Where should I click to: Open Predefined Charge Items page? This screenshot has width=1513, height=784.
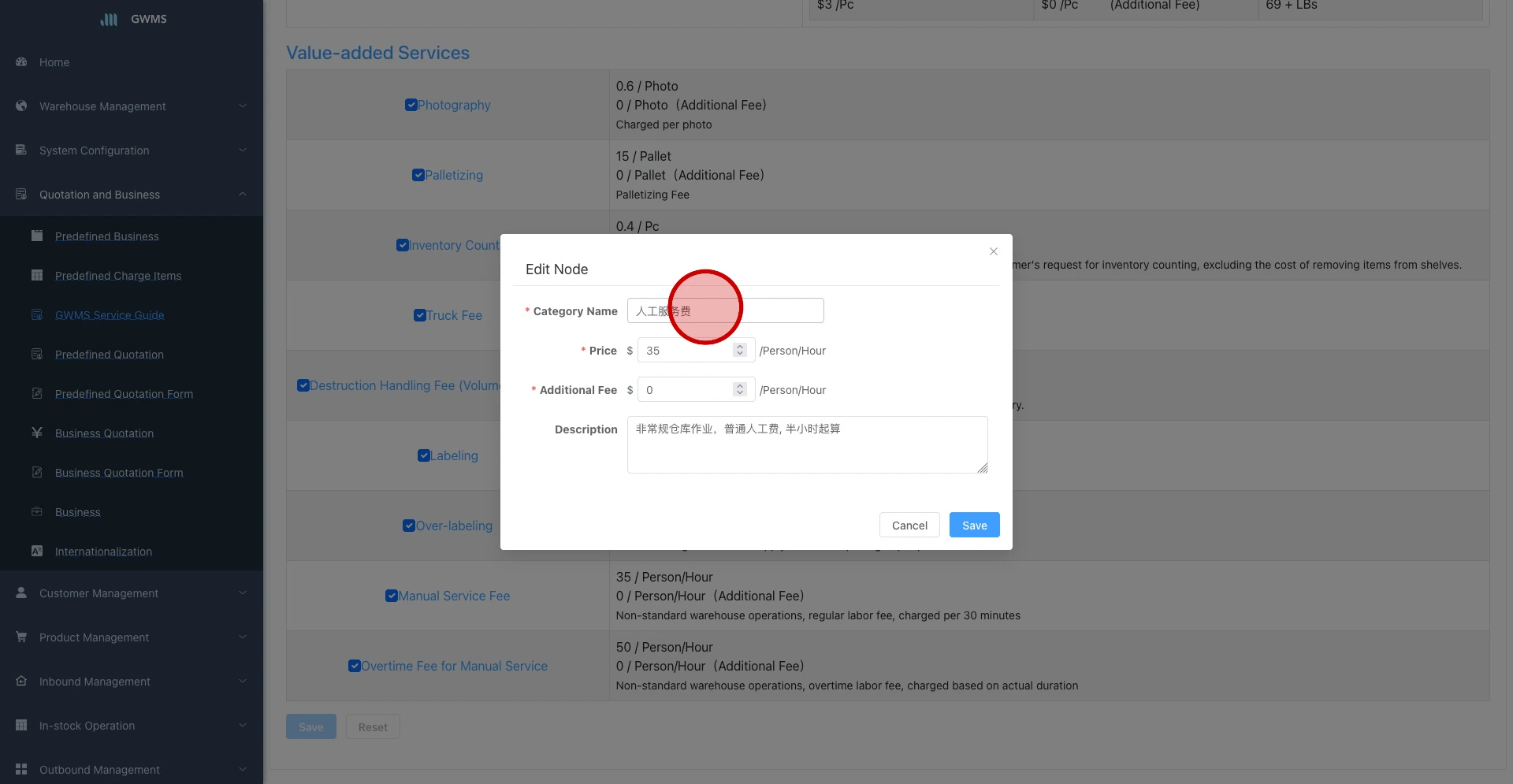(x=118, y=276)
